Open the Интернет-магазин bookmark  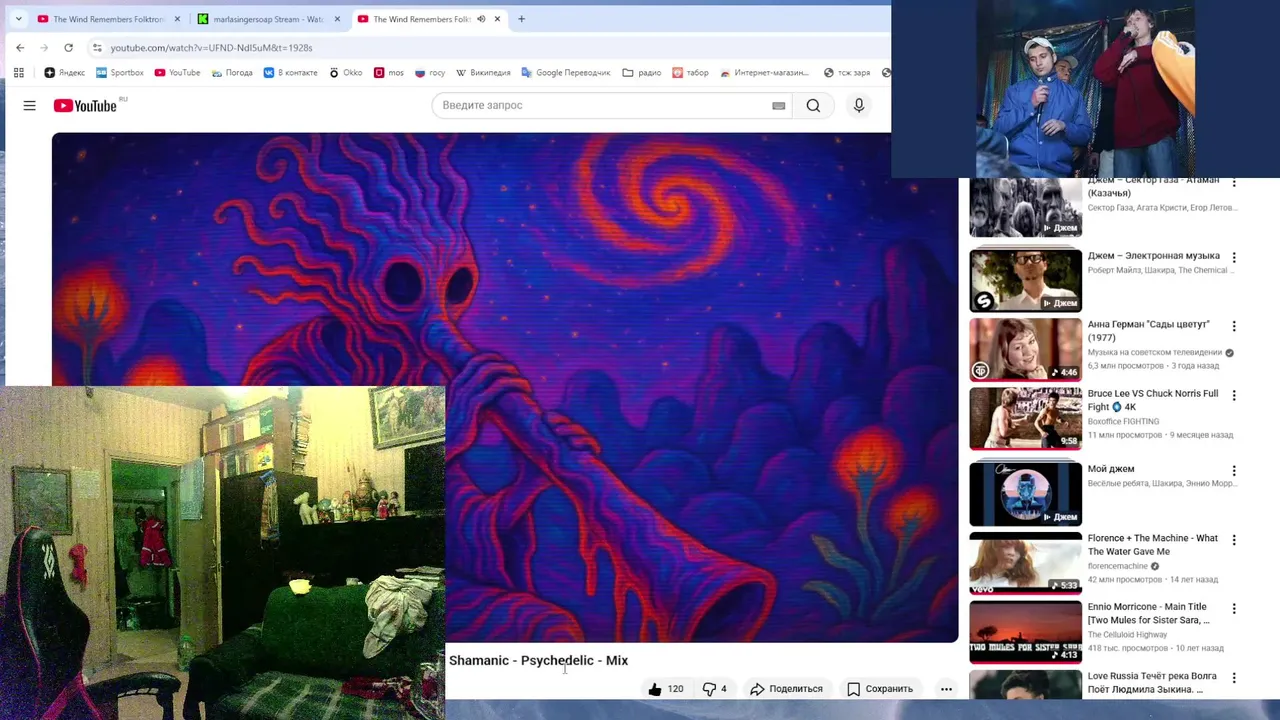764,73
